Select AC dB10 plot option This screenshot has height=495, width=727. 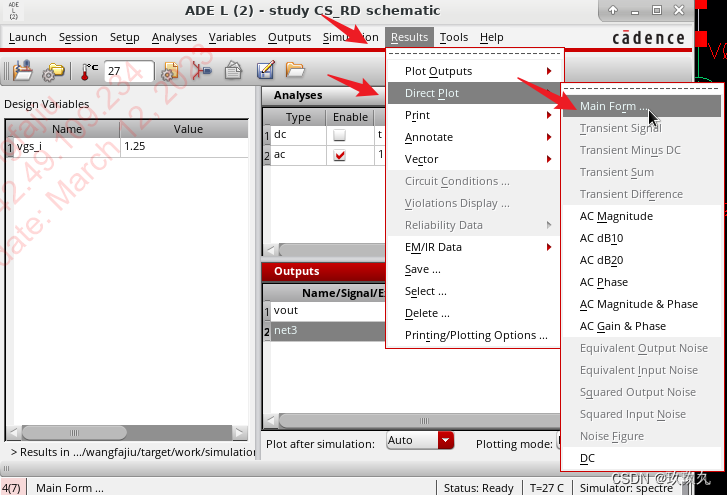(642, 238)
